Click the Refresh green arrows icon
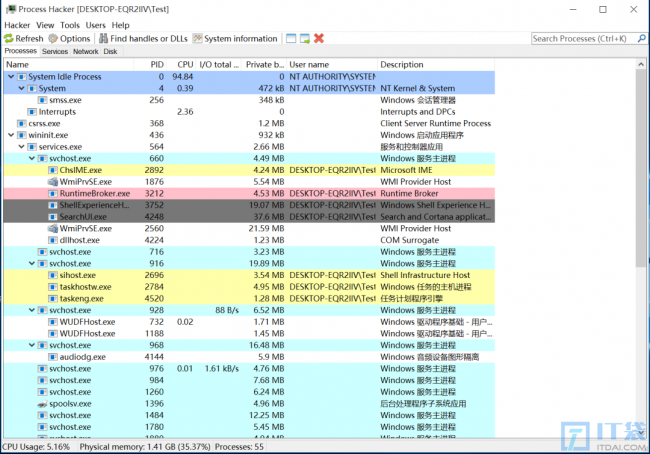This screenshot has width=650, height=454. [9, 39]
